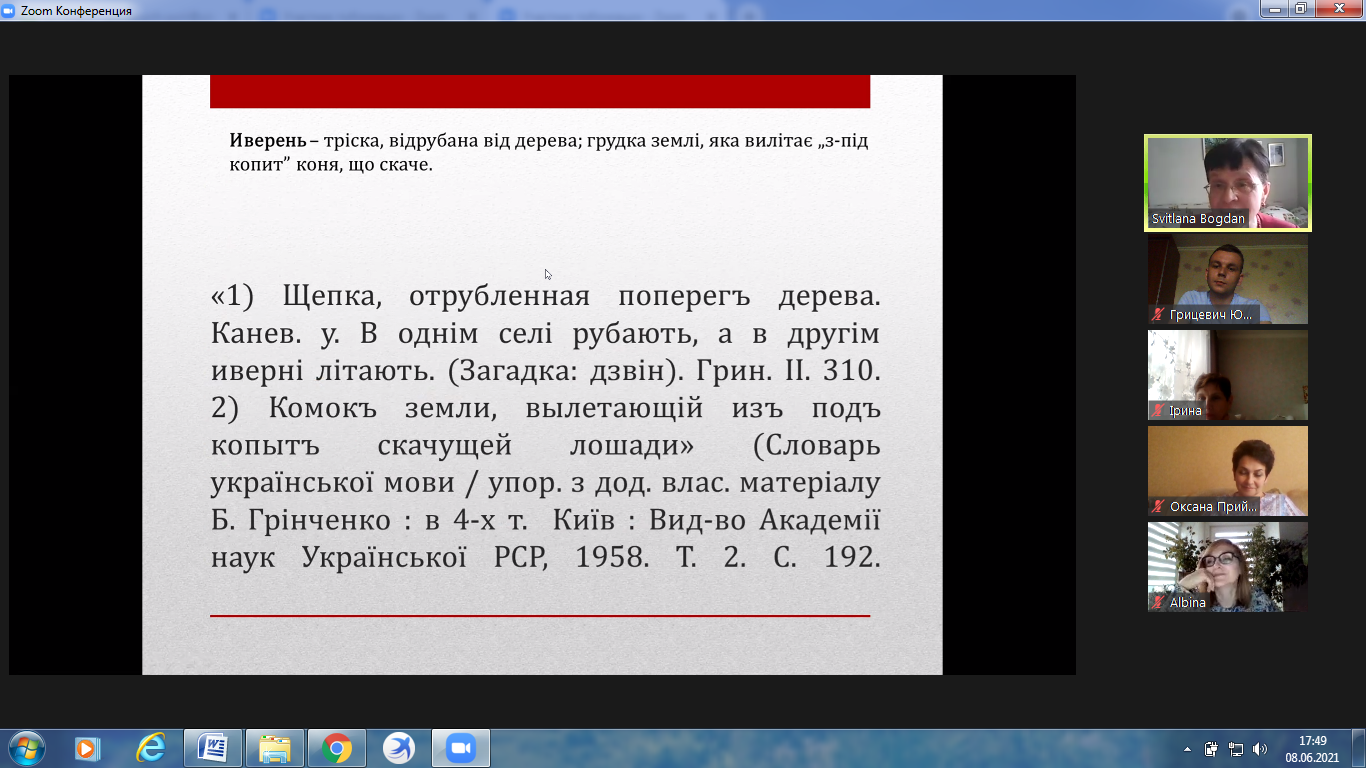Click the muted mic icon on Ірина's video
The height and width of the screenshot is (768, 1366).
[x=1158, y=411]
